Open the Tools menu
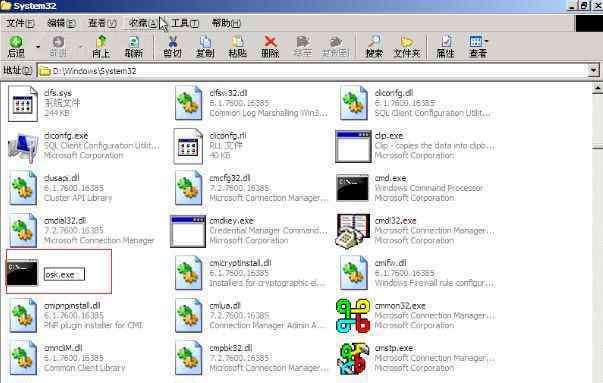Image resolution: width=603 pixels, height=383 pixels. tap(185, 23)
